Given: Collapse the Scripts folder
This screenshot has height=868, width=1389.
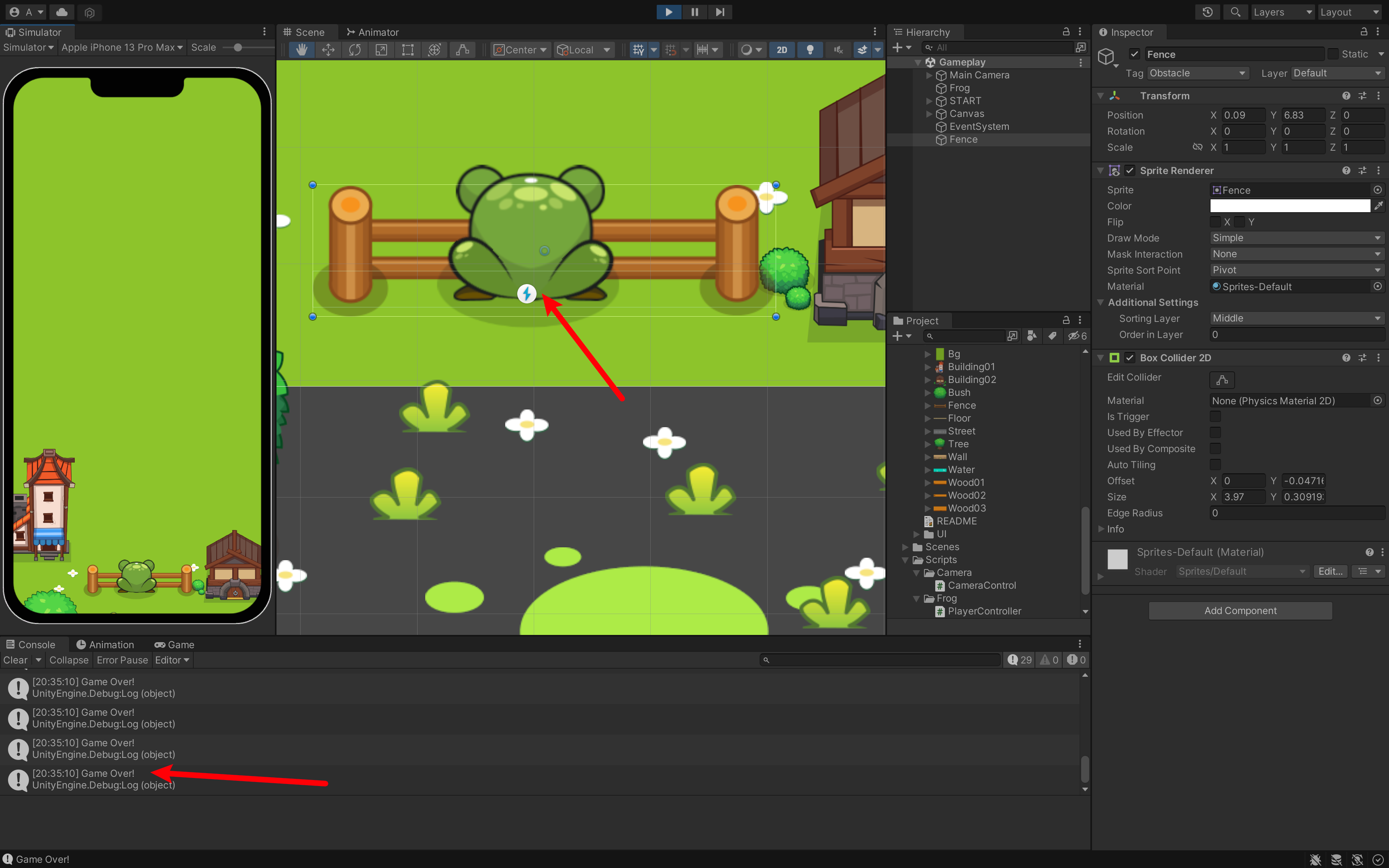Looking at the screenshot, I should coord(905,560).
